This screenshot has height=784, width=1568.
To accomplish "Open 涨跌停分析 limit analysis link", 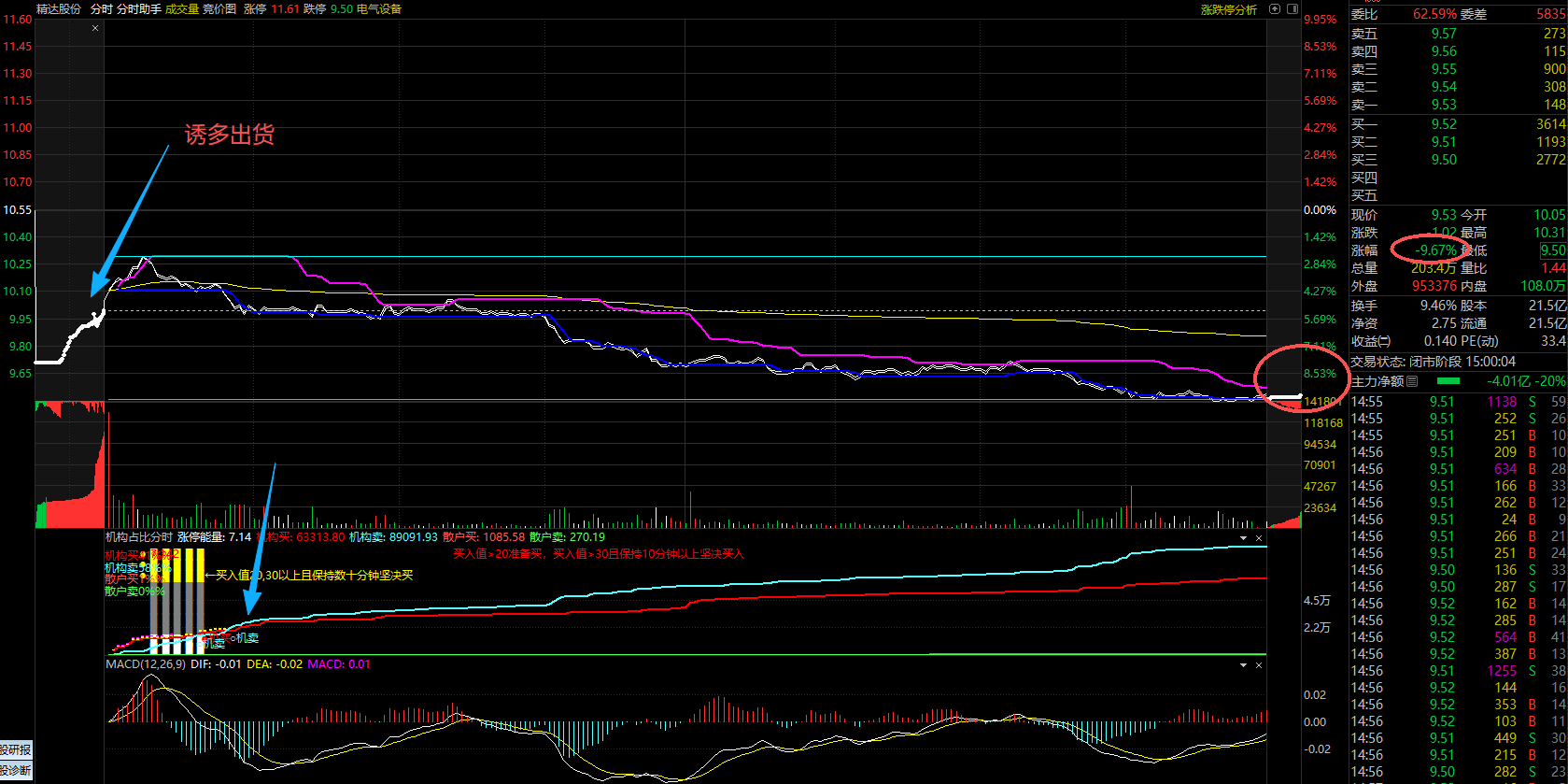I will 1228,9.
